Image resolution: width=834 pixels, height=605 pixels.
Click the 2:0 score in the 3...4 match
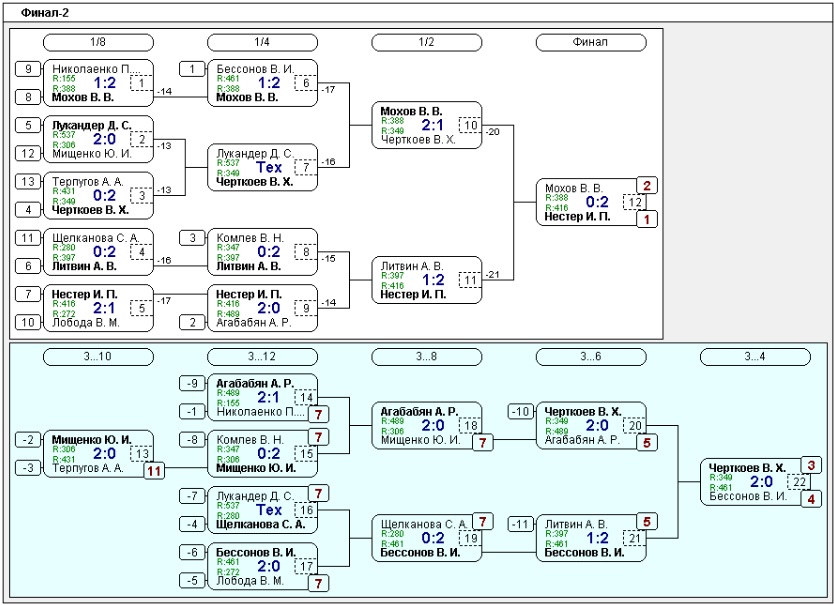(x=761, y=482)
